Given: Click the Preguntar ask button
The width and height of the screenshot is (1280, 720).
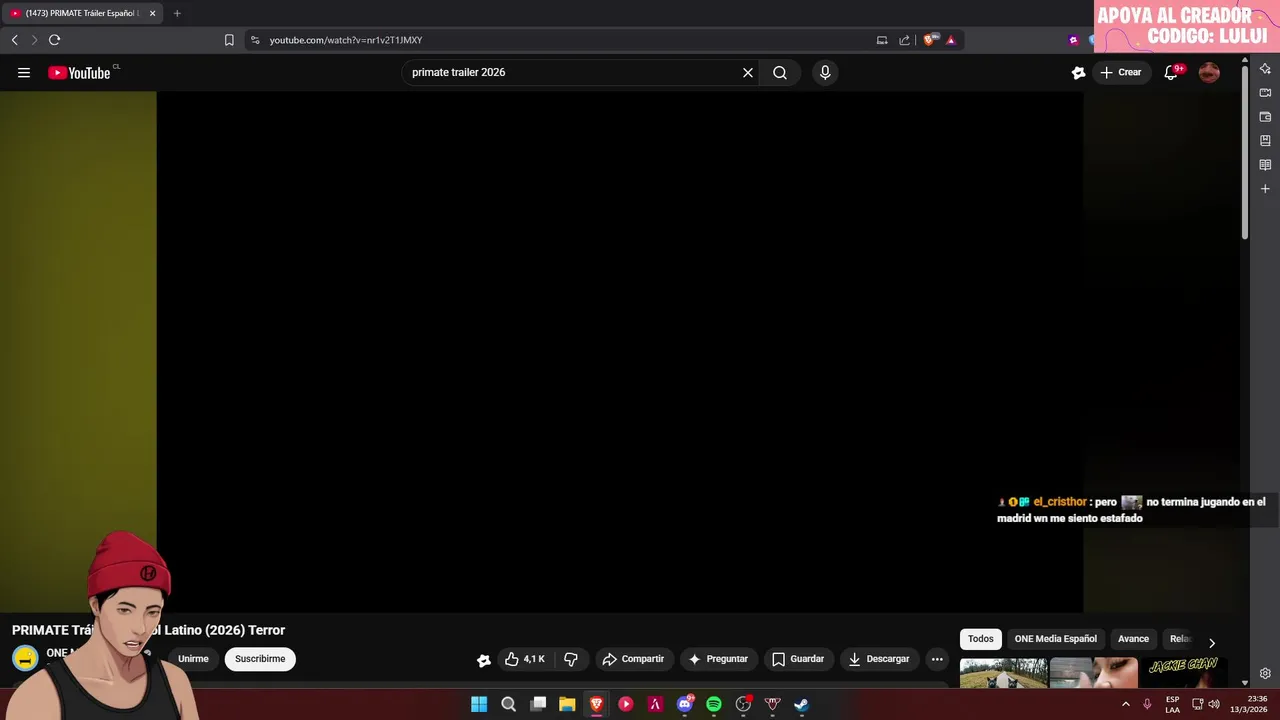Looking at the screenshot, I should [x=718, y=659].
